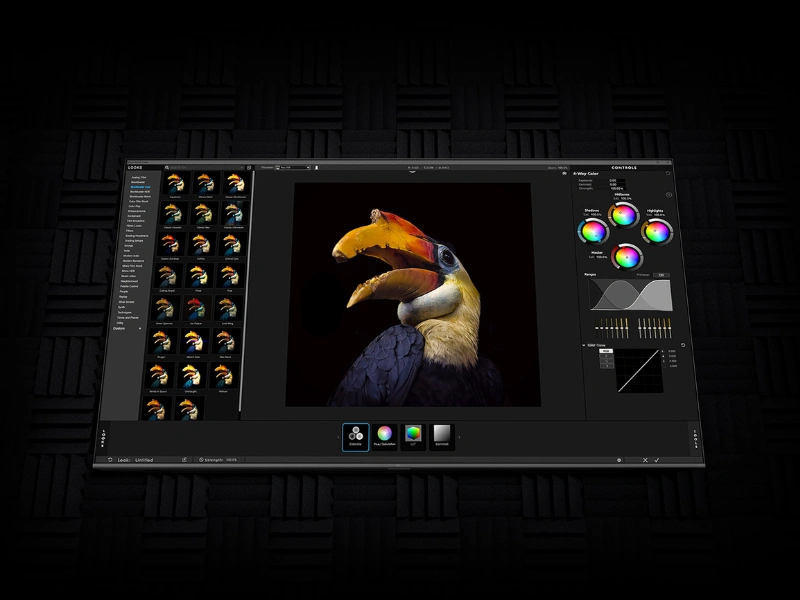
Task: Click the reset arrow beside Look: Untitled
Action: pyautogui.click(x=110, y=460)
